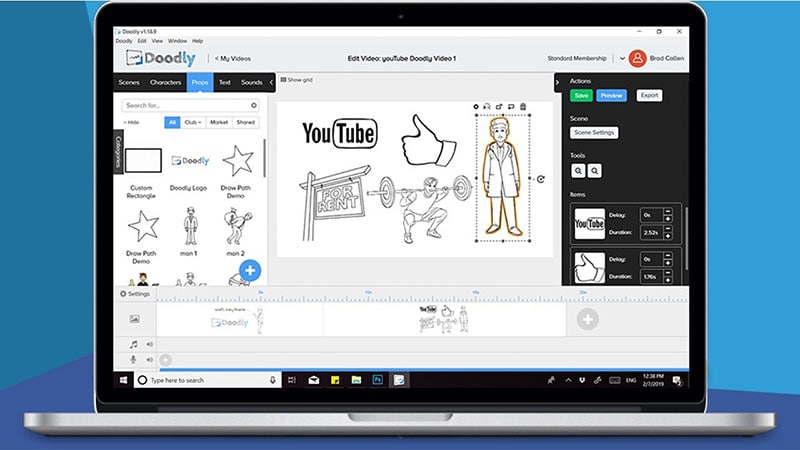Click the second zoom tool under Tools
The width and height of the screenshot is (800, 450).
[594, 171]
